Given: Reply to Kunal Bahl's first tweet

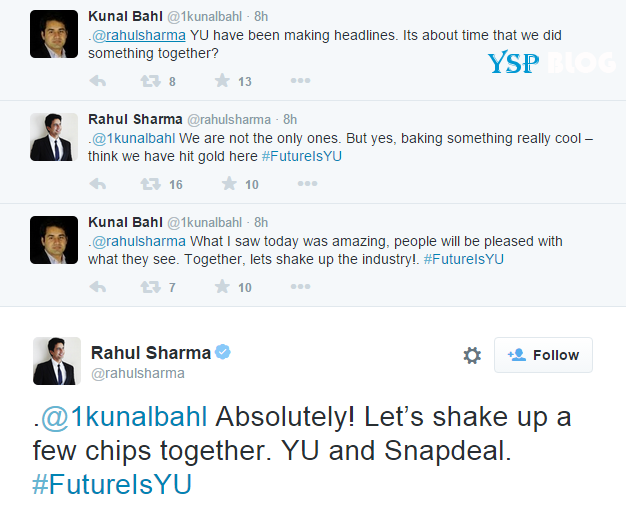Looking at the screenshot, I should [98, 81].
